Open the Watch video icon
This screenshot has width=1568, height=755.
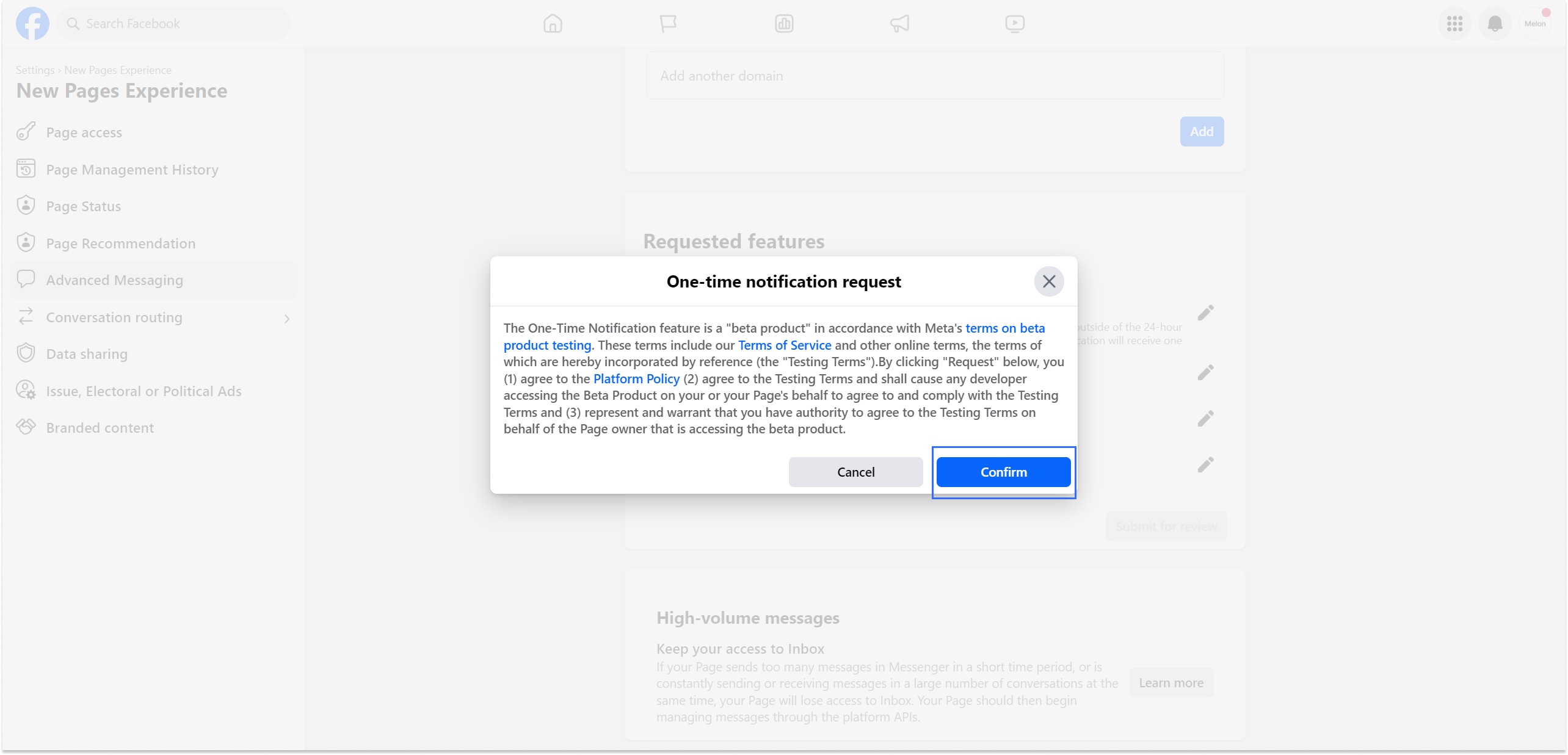click(x=1015, y=24)
